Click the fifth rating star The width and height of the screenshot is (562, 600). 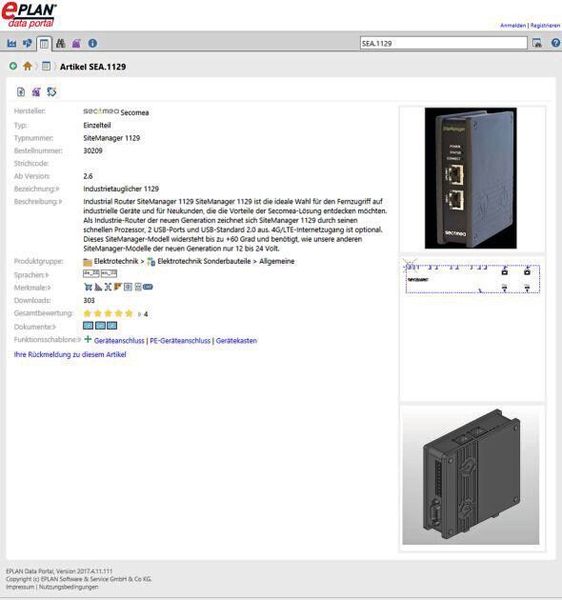129,313
